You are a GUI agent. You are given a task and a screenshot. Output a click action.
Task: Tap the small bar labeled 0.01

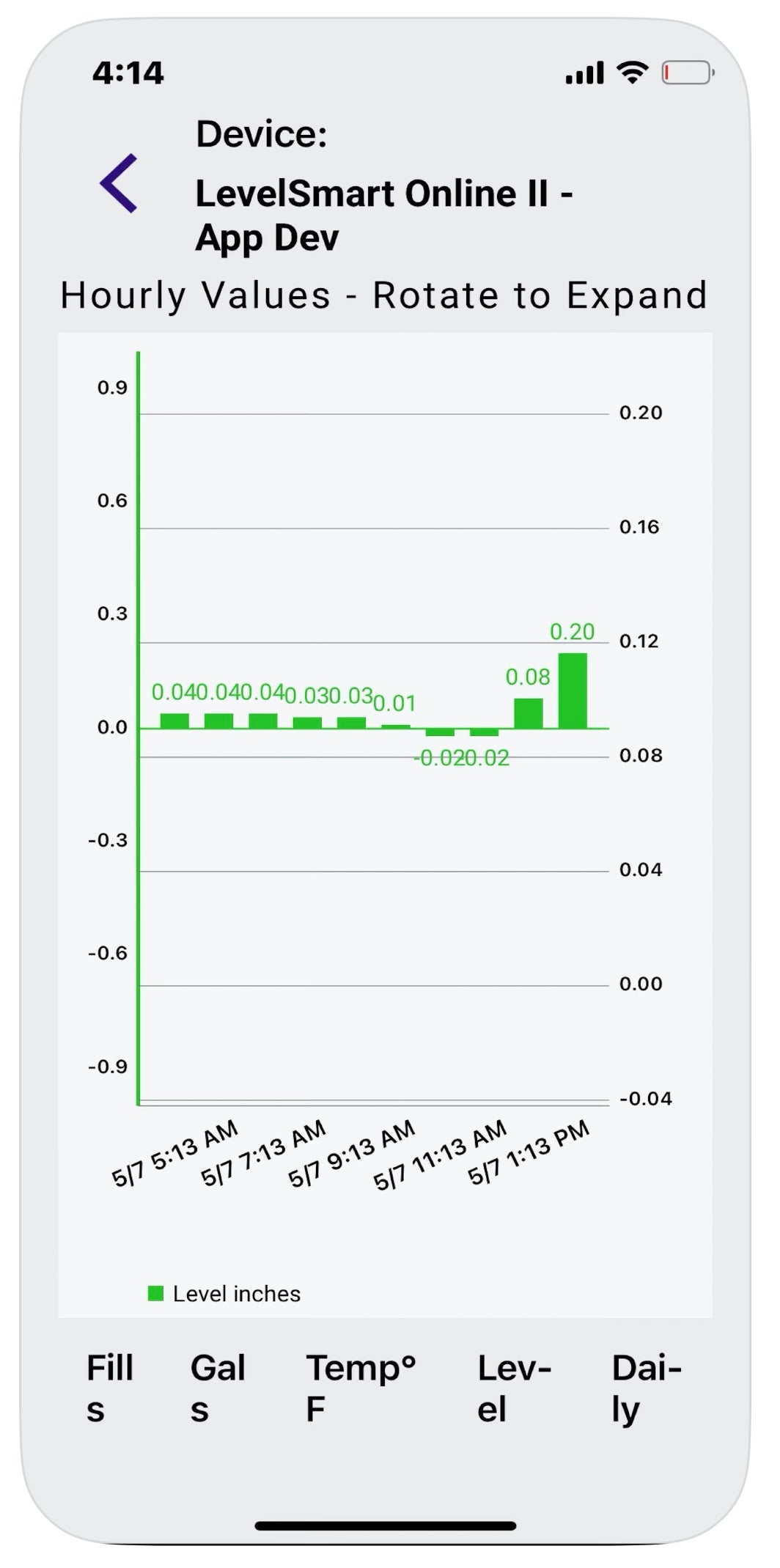(x=396, y=726)
